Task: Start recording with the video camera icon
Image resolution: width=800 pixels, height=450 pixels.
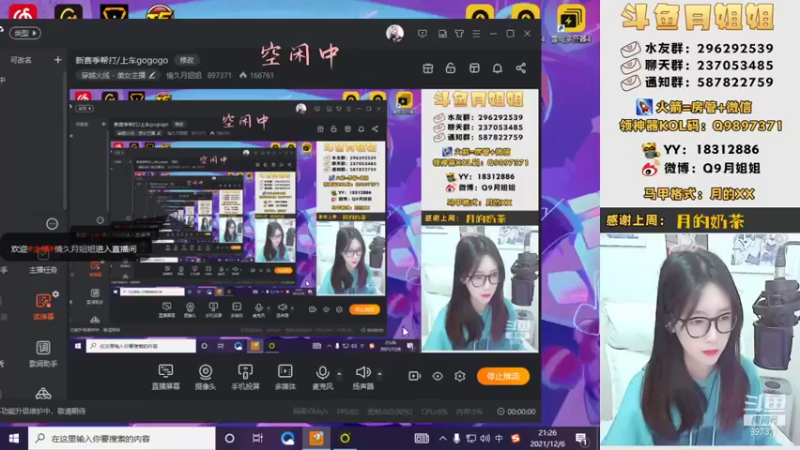Action: coord(414,376)
